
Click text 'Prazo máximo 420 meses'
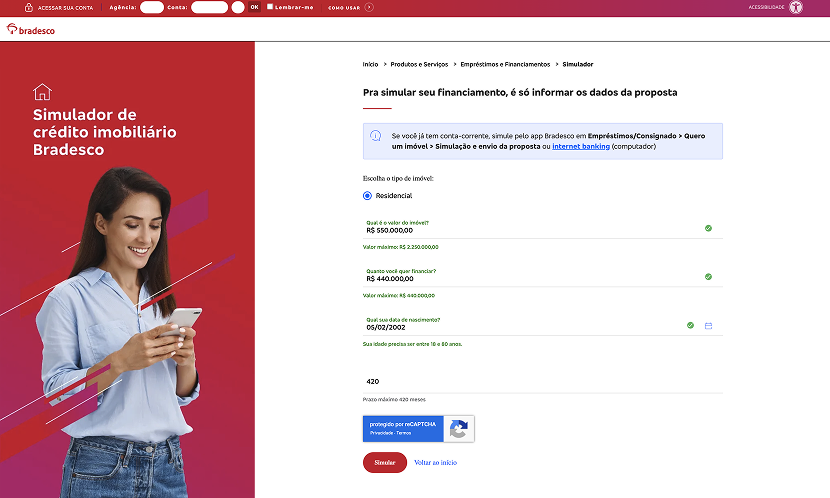coord(394,400)
